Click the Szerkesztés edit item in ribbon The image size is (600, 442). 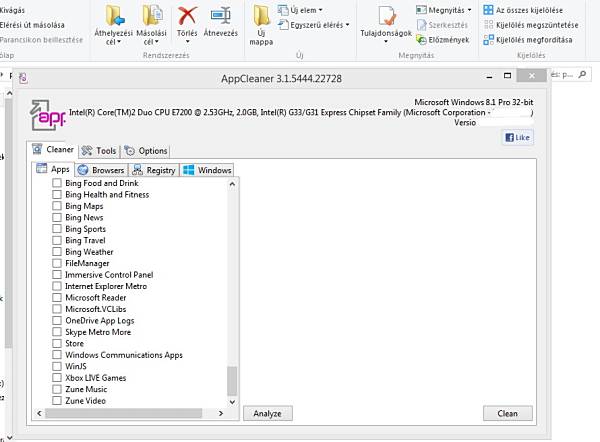[442, 25]
